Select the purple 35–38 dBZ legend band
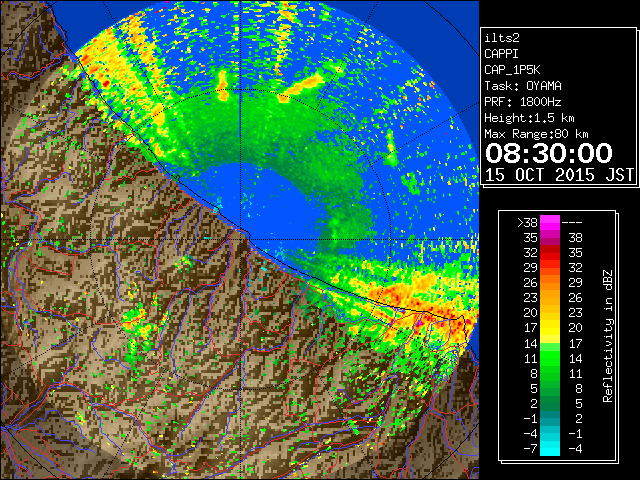This screenshot has height=480, width=640. 550,238
